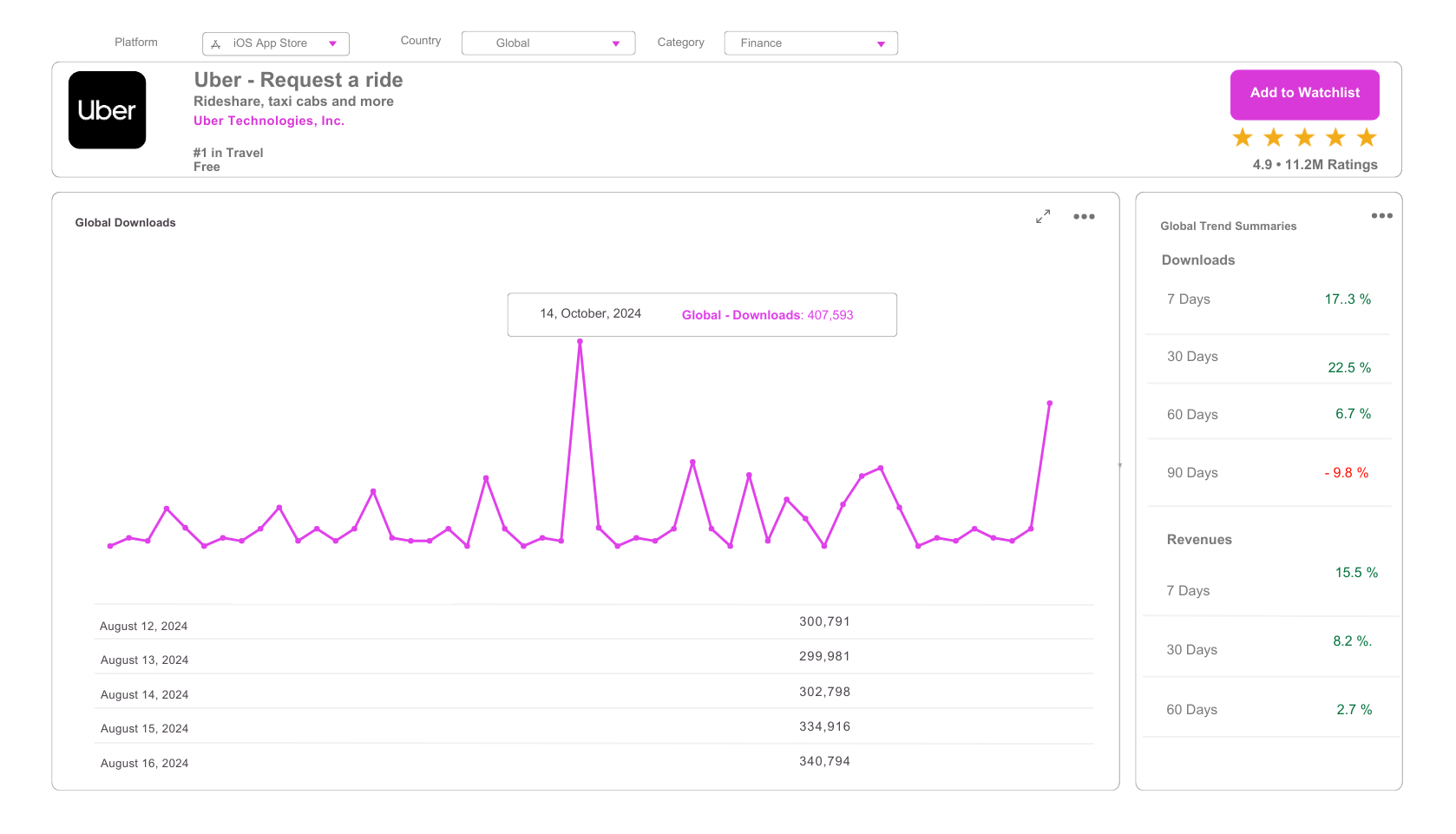Open Uber Technologies, Inc. developer link
The width and height of the screenshot is (1456, 834).
click(269, 121)
